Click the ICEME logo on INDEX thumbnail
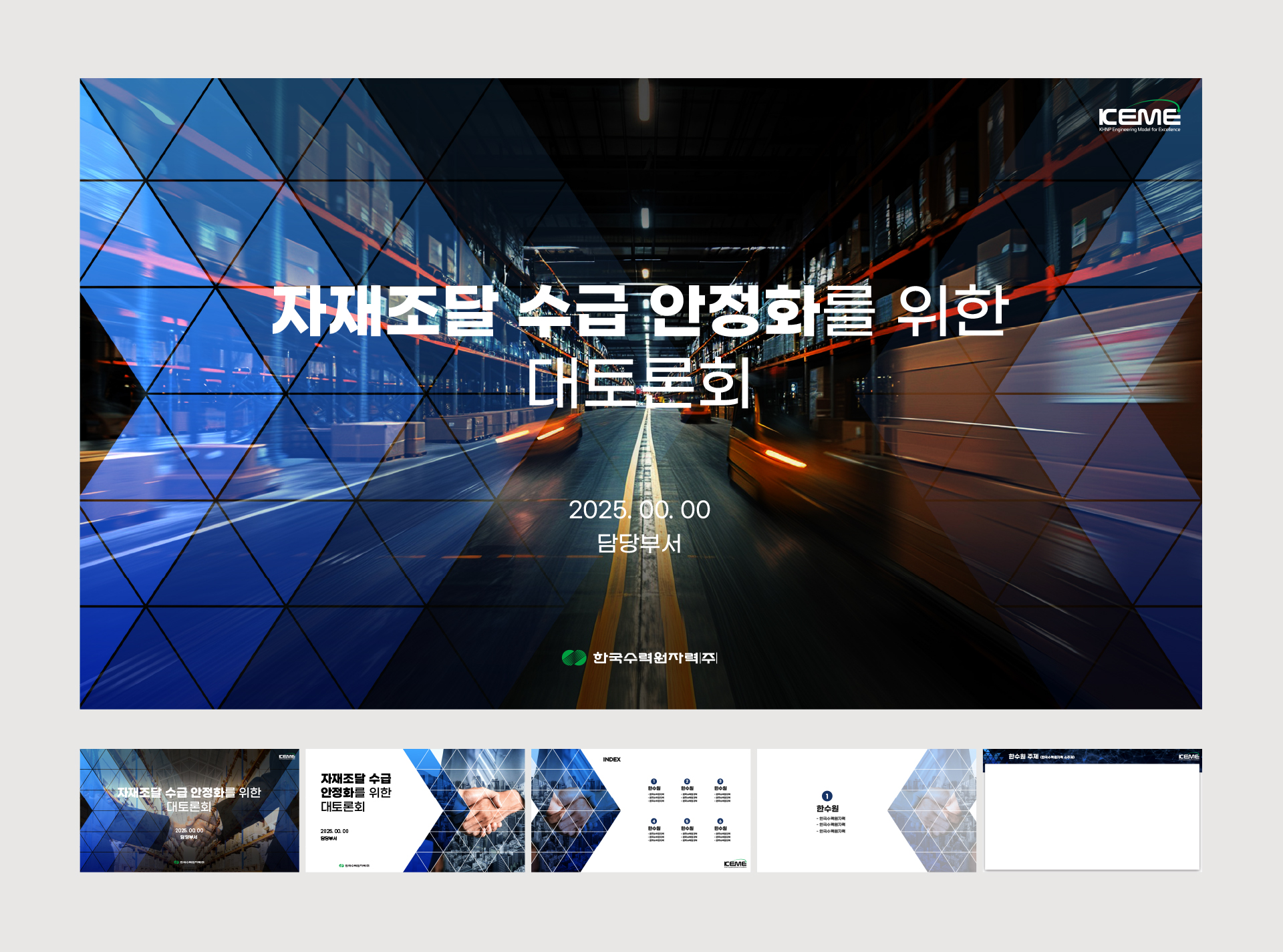The height and width of the screenshot is (952, 1283). pos(734,864)
